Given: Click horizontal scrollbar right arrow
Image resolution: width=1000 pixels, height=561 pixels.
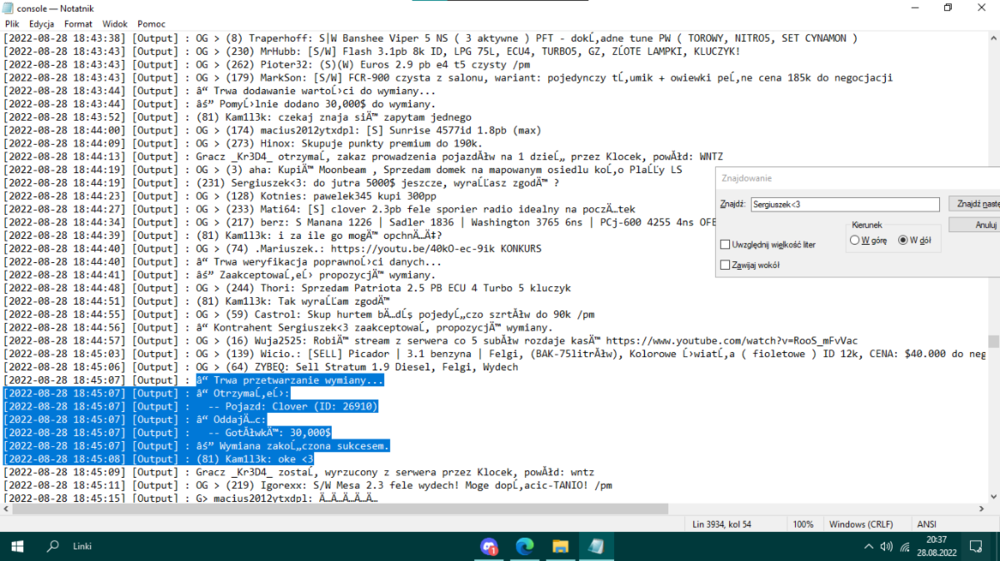Looking at the screenshot, I should pos(982,509).
